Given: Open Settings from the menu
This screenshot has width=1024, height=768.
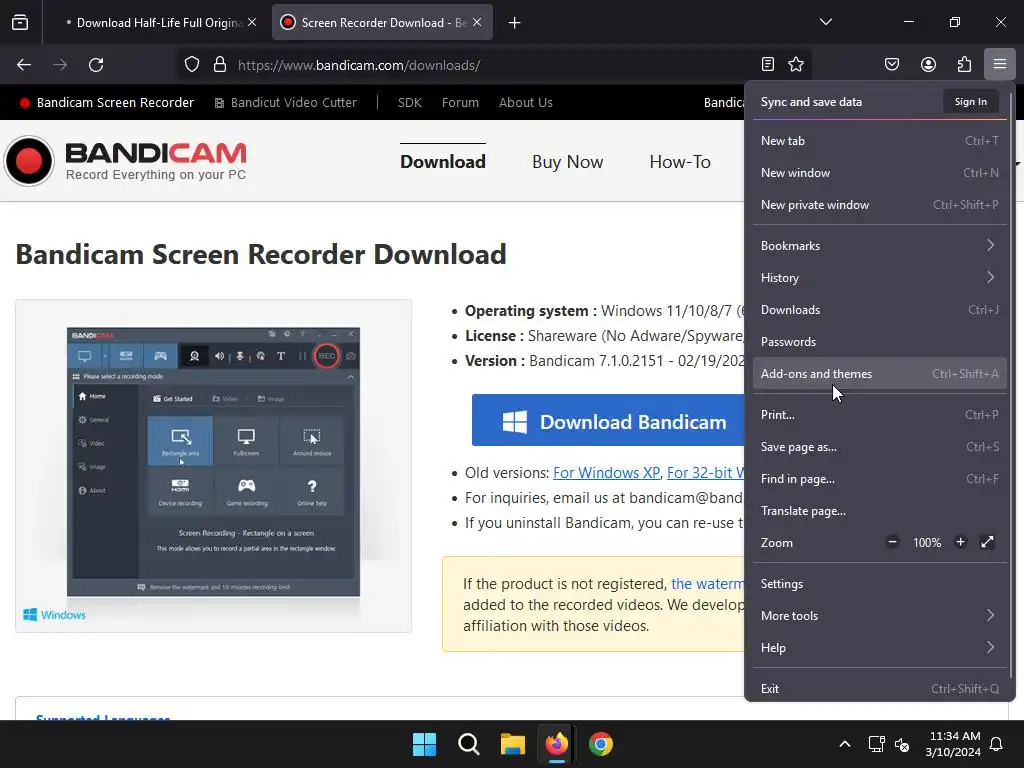Looking at the screenshot, I should click(x=880, y=583).
